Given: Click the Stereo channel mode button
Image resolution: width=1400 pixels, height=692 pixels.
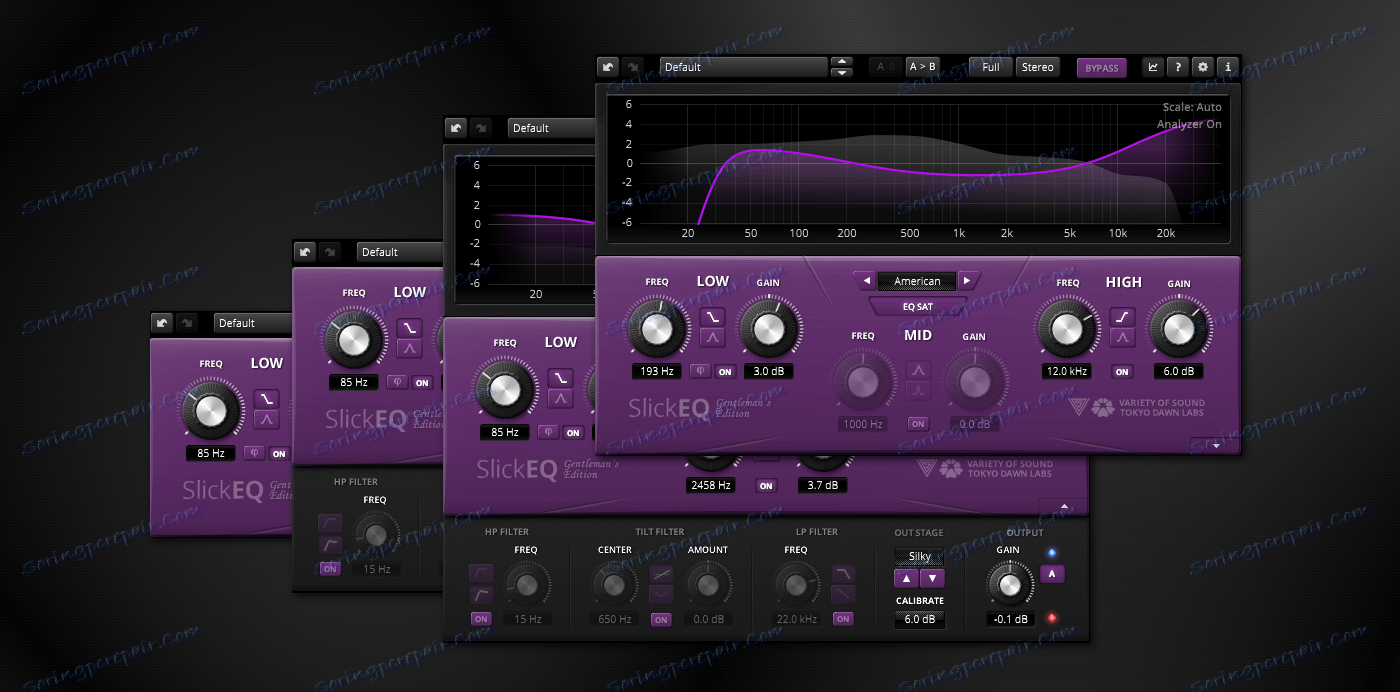Looking at the screenshot, I should [1038, 67].
